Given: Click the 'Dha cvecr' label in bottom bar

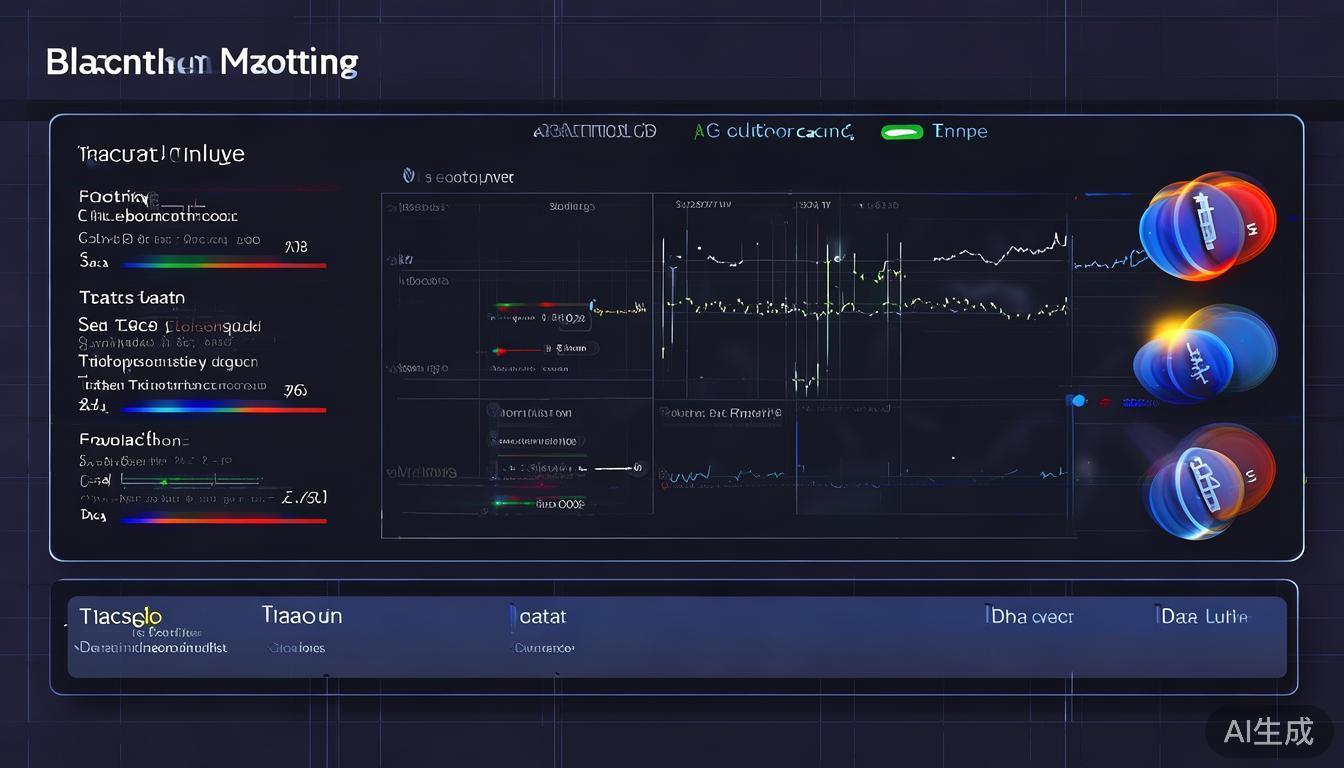Looking at the screenshot, I should pyautogui.click(x=1029, y=617).
